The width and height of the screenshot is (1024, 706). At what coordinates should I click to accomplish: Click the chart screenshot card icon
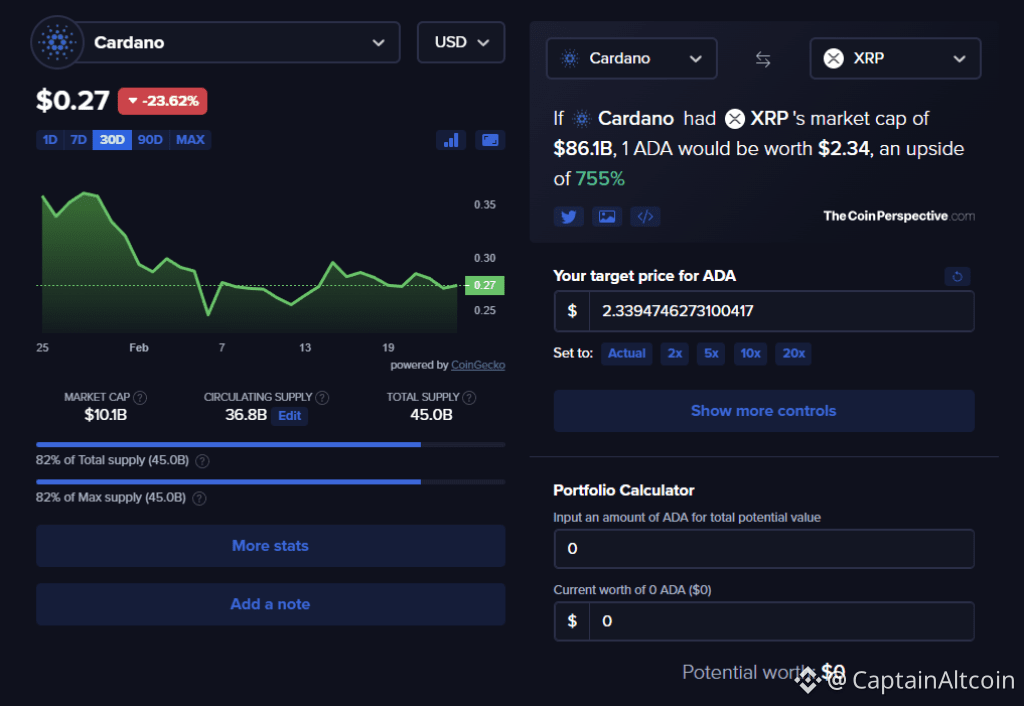click(490, 140)
